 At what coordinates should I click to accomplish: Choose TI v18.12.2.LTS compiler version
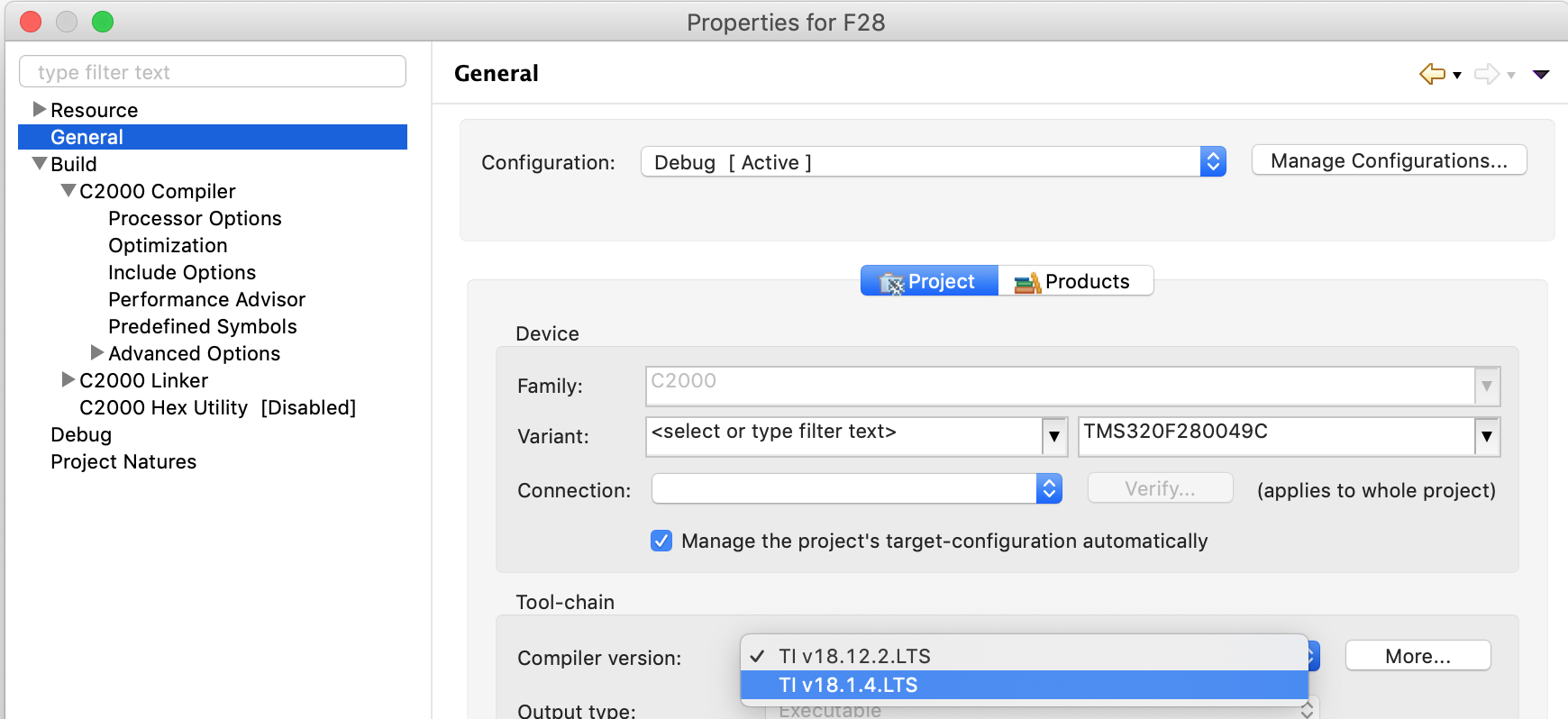click(1024, 656)
